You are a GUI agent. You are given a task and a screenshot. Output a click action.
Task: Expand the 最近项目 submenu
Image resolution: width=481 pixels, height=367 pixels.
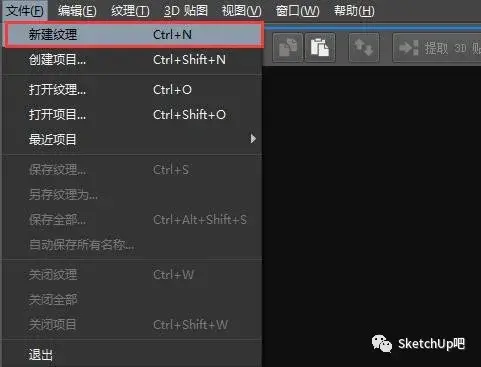coord(132,139)
